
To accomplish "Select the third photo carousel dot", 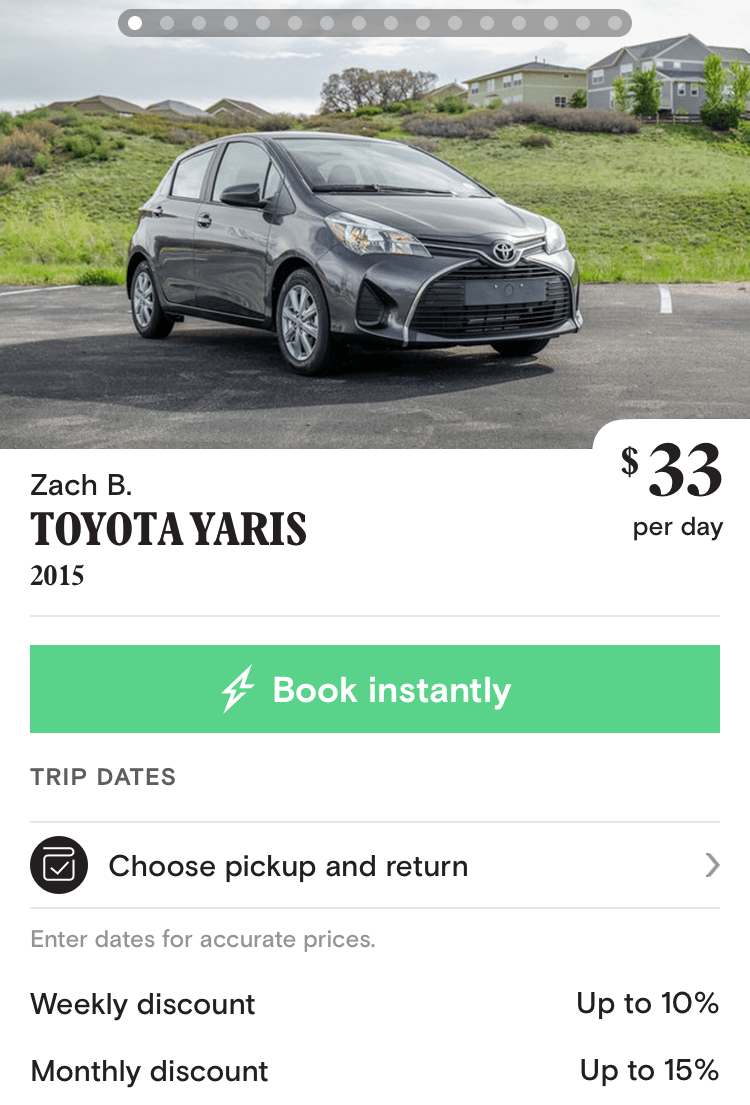I will (199, 23).
